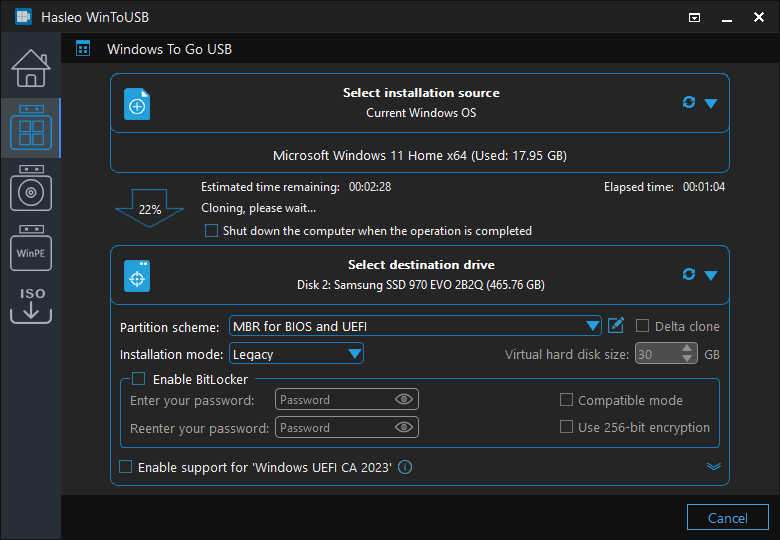Increase virtual hard disk size
This screenshot has width=780, height=540.
687,349
